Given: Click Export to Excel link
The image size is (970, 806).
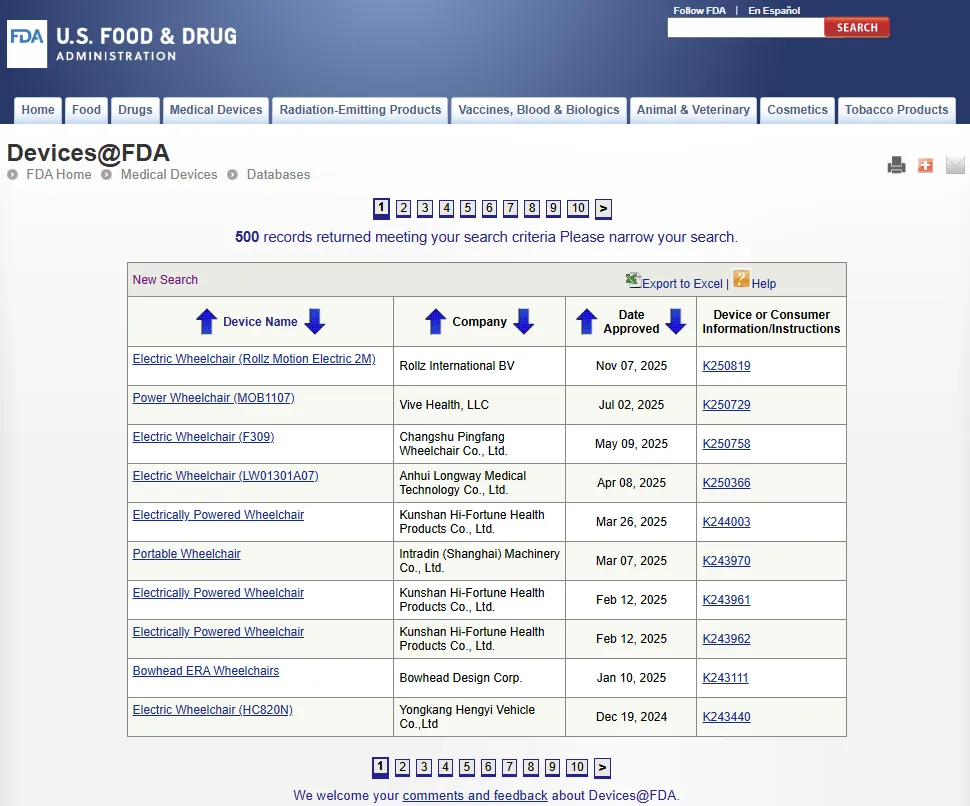Looking at the screenshot, I should 682,283.
